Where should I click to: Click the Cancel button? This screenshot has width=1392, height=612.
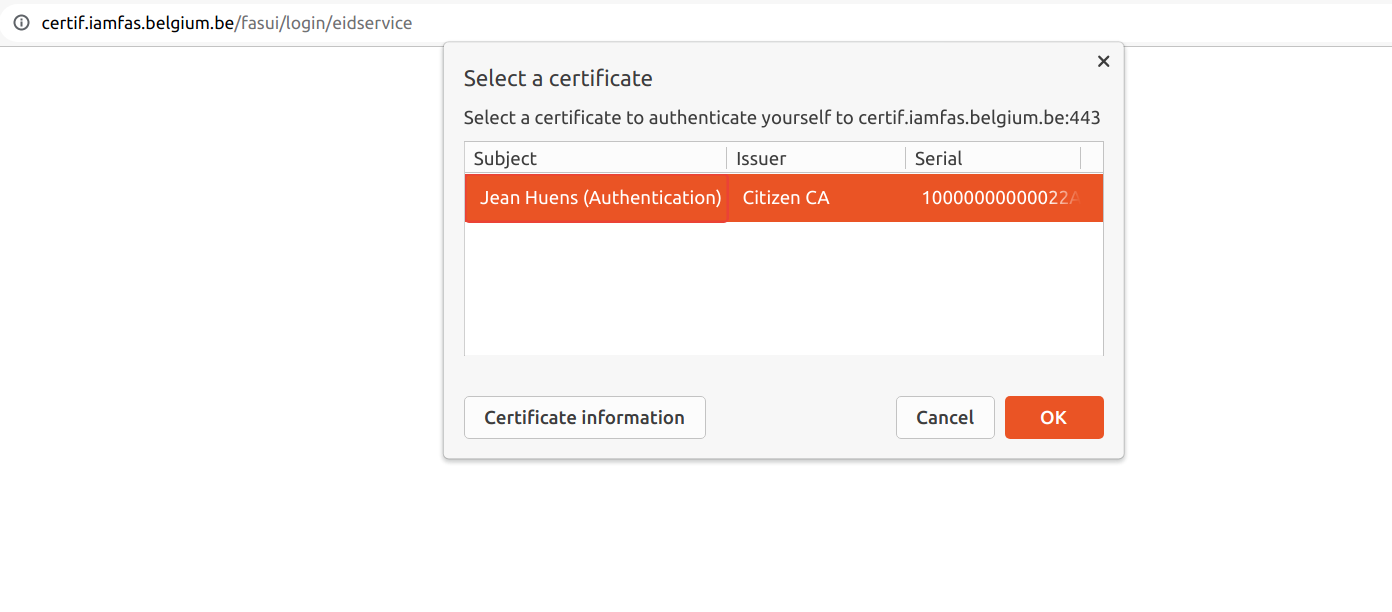tap(945, 417)
